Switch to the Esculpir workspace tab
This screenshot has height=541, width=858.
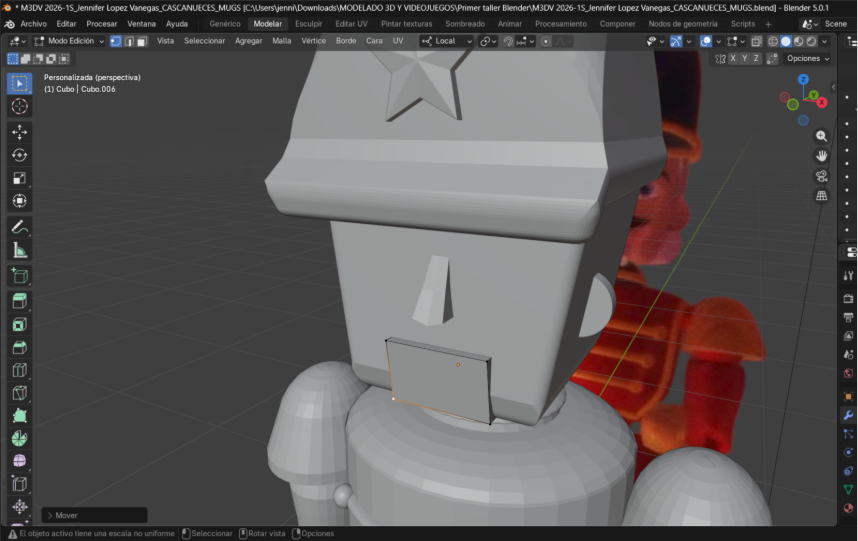point(308,23)
